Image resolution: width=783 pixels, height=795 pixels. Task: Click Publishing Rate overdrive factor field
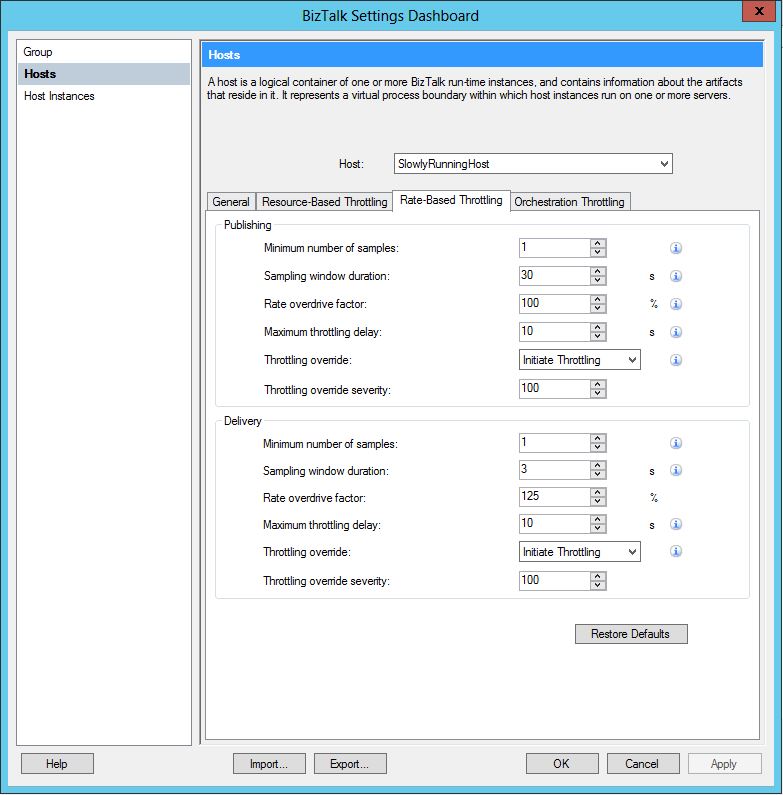[x=555, y=304]
